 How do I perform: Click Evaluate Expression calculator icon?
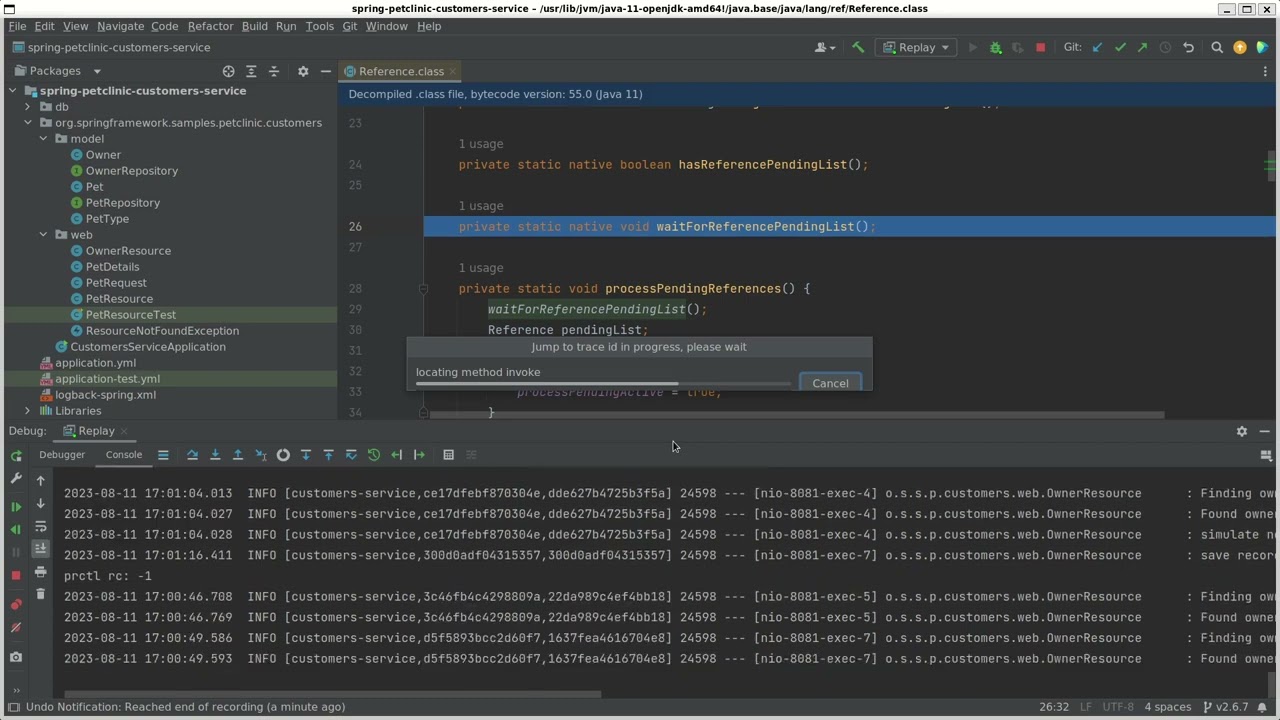[x=448, y=455]
